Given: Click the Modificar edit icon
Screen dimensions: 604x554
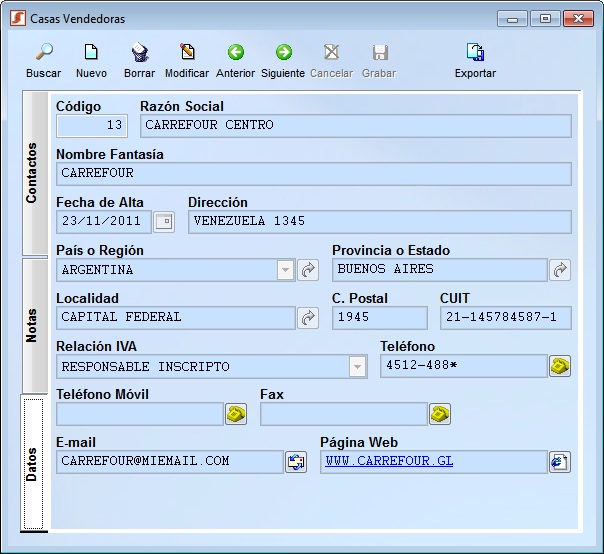Looking at the screenshot, I should pyautogui.click(x=187, y=52).
